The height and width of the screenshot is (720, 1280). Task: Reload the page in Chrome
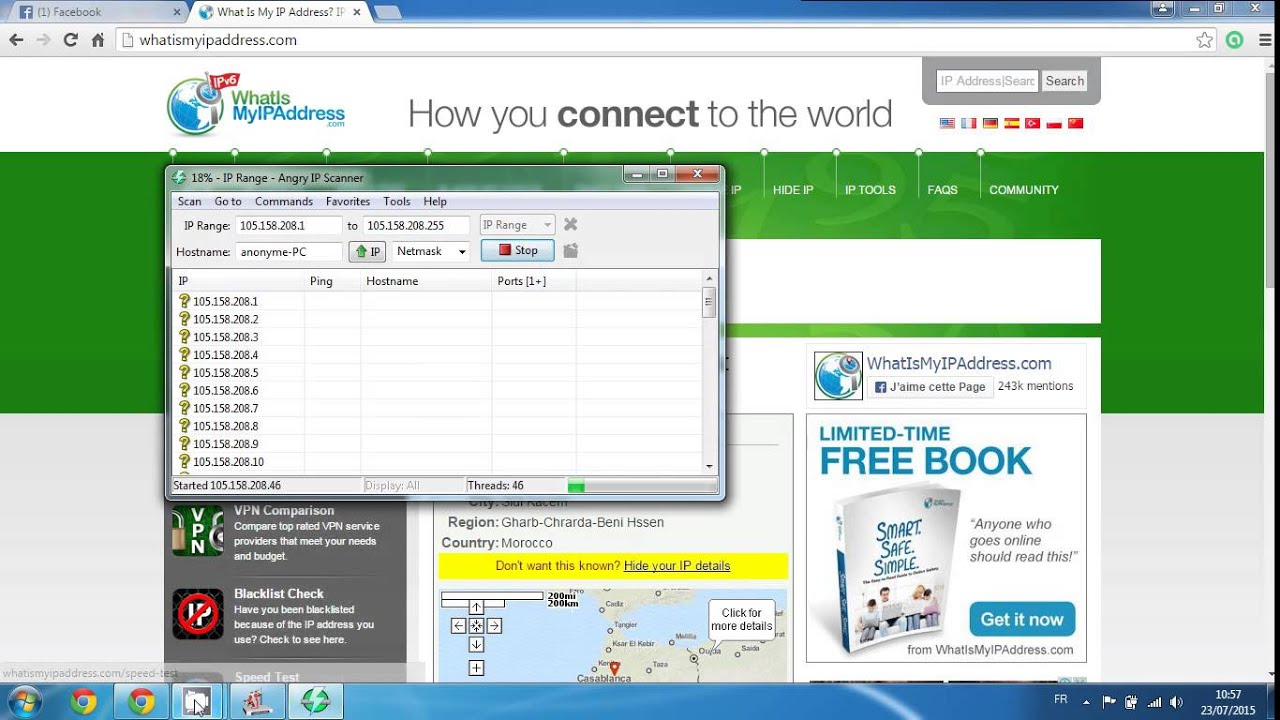[70, 40]
